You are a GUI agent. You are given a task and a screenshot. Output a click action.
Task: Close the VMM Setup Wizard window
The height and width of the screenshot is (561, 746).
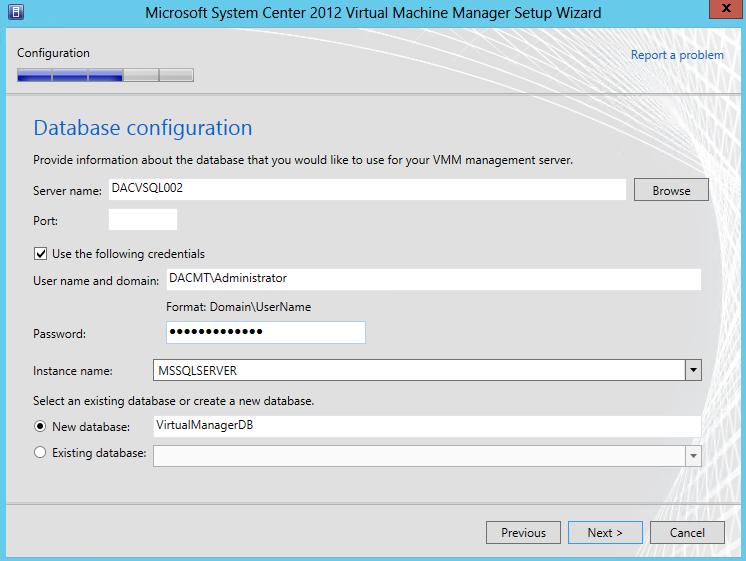pos(726,9)
